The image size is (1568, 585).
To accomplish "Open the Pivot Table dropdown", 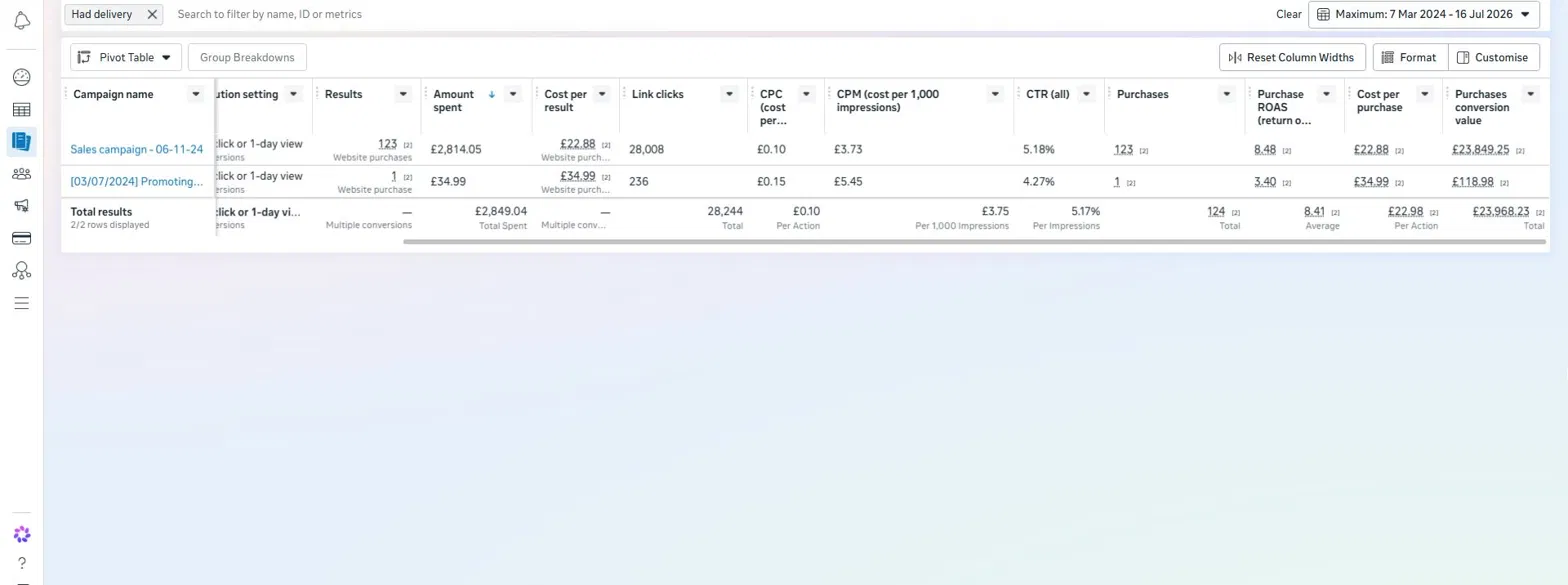I will 126,57.
